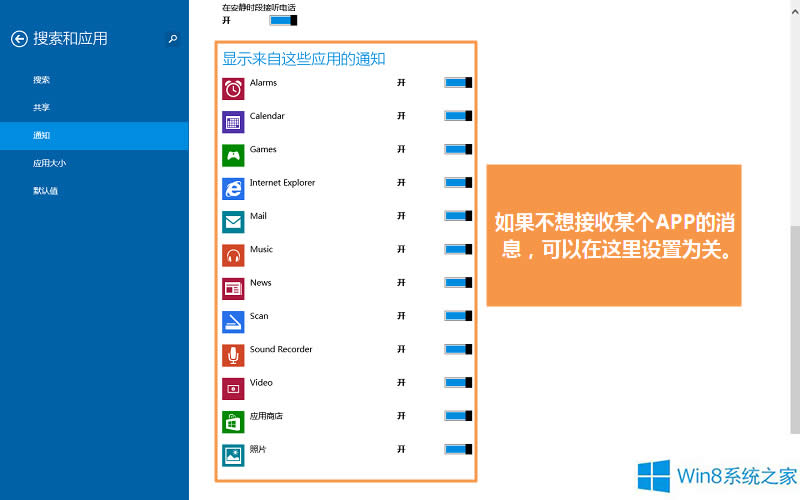Switch off Scan notifications

(458, 316)
